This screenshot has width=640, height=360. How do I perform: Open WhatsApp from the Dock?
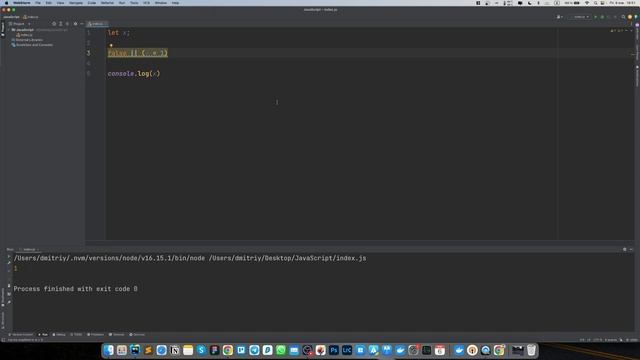tap(281, 350)
